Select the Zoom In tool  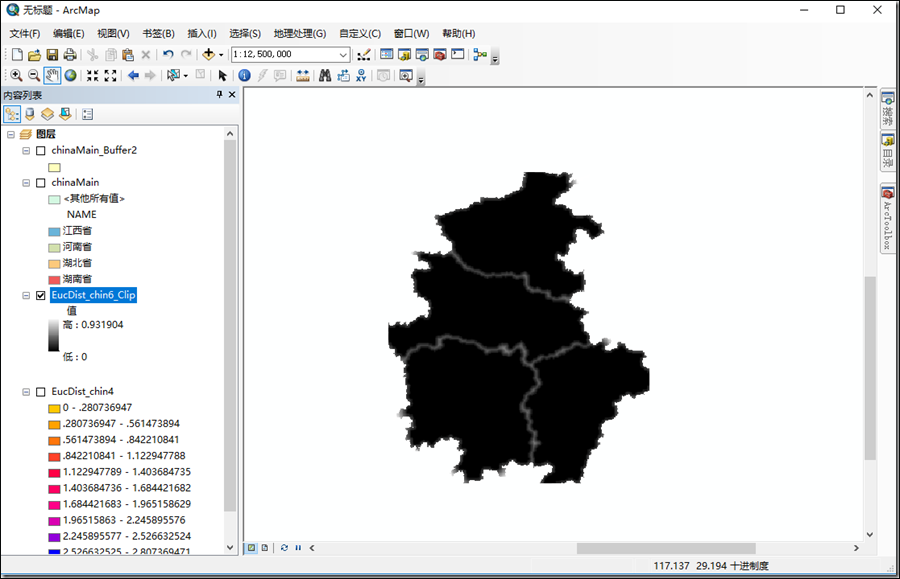click(x=16, y=75)
